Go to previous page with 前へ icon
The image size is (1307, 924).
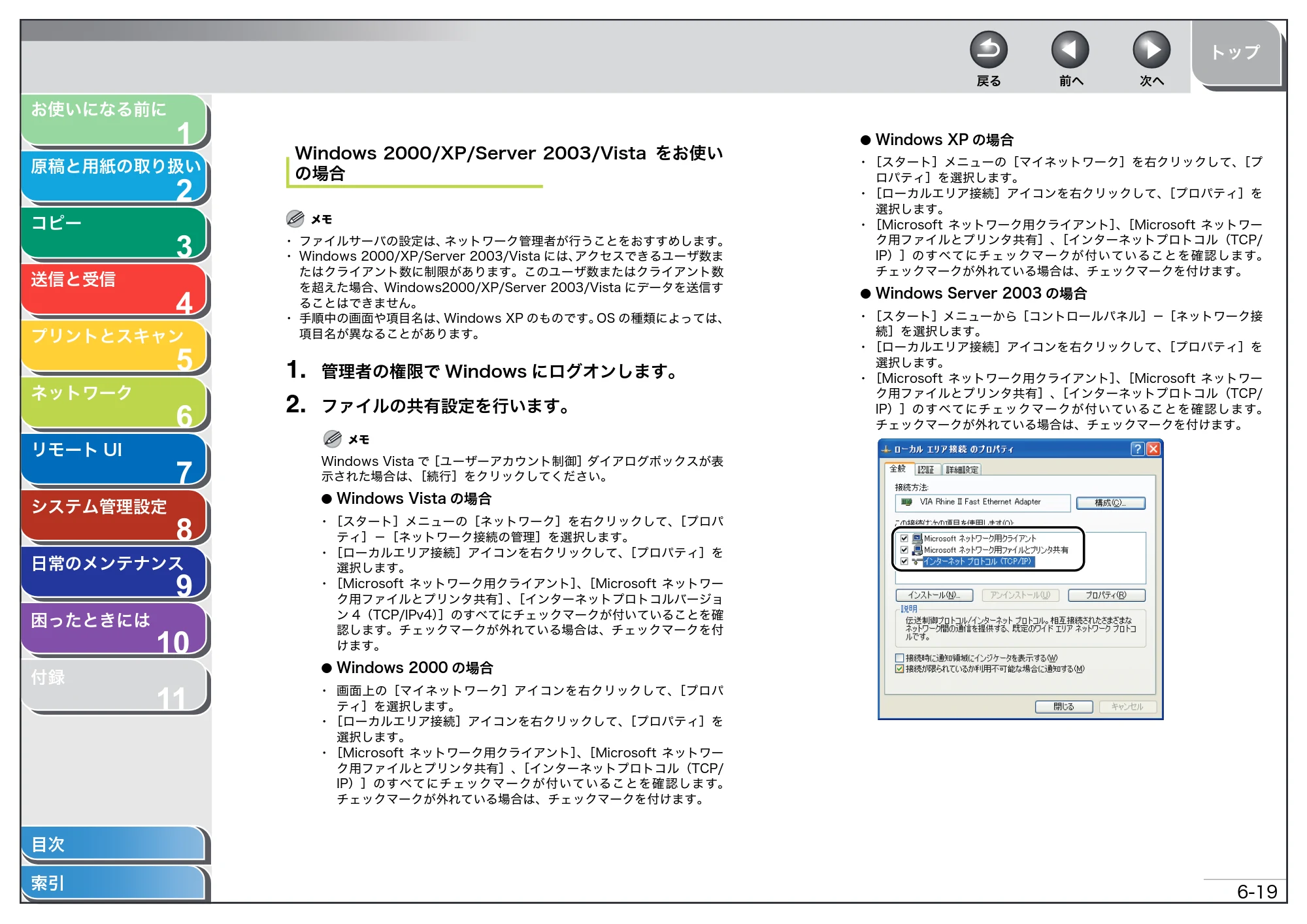pyautogui.click(x=1070, y=50)
